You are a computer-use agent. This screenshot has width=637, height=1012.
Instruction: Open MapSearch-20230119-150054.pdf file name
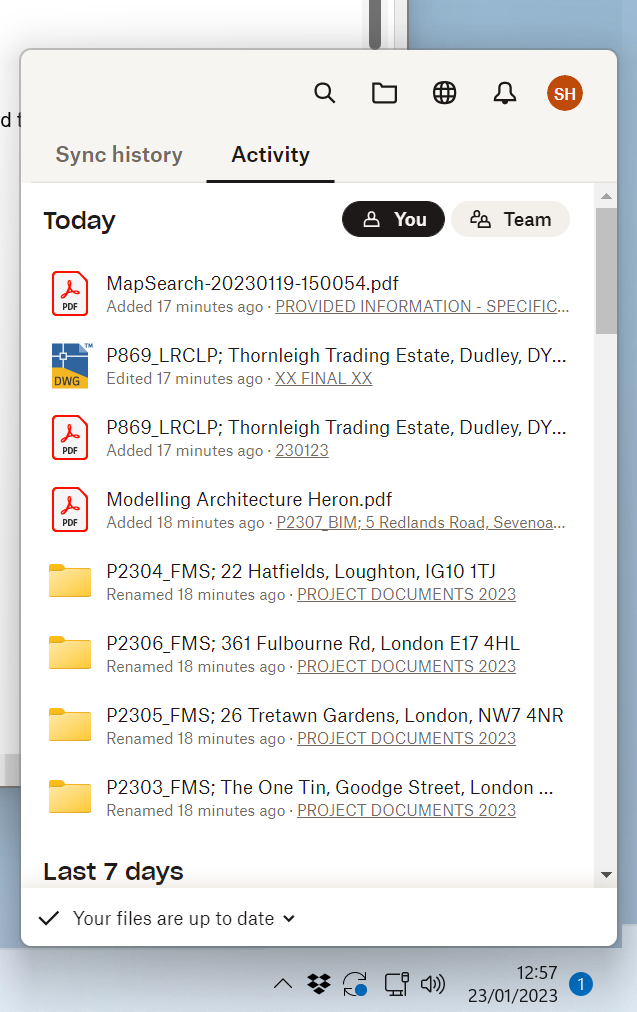click(x=252, y=283)
